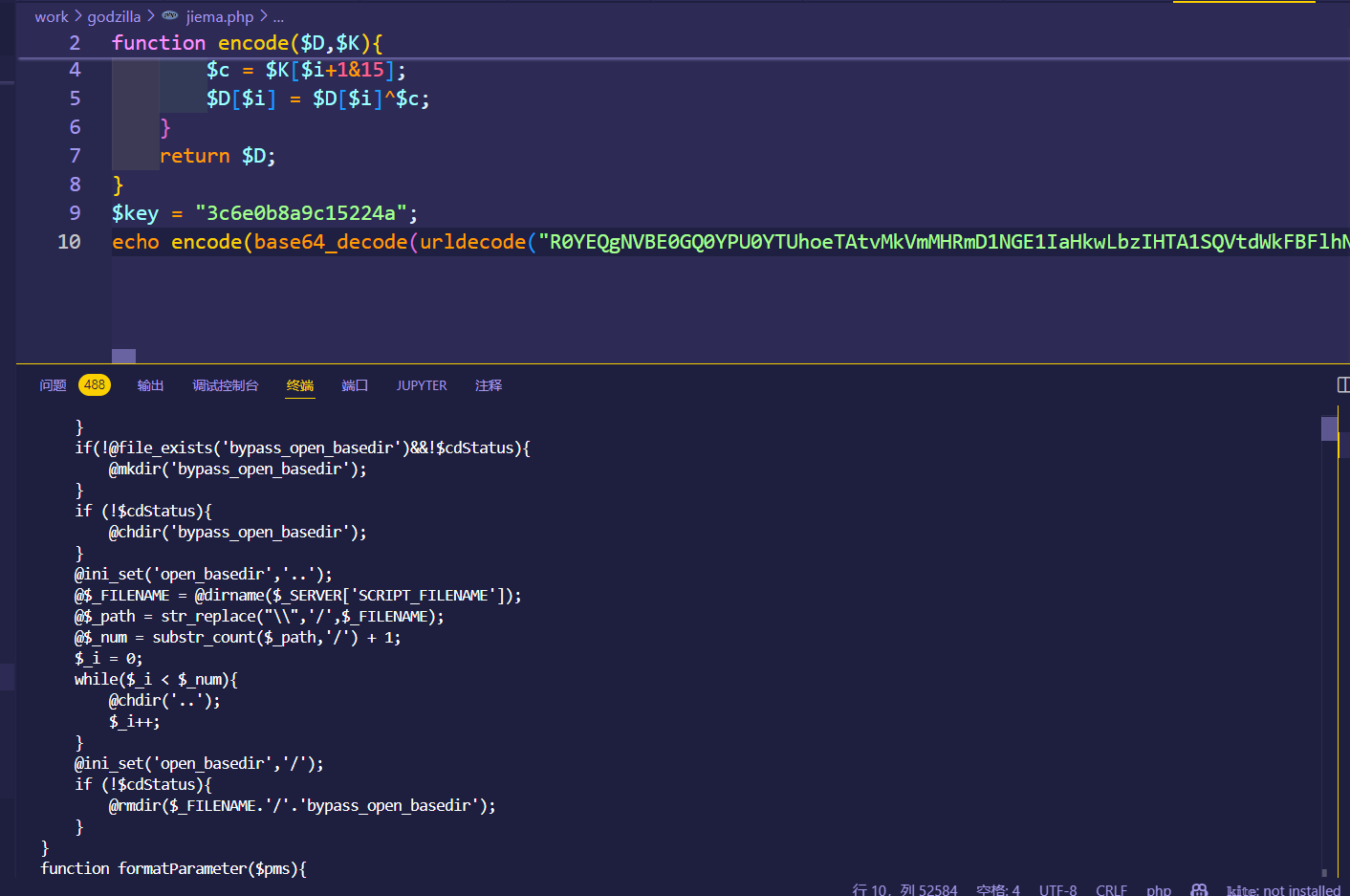Viewport: 1350px width, 896px height.
Task: Click the 'return $D;' statement
Action: click(x=217, y=156)
